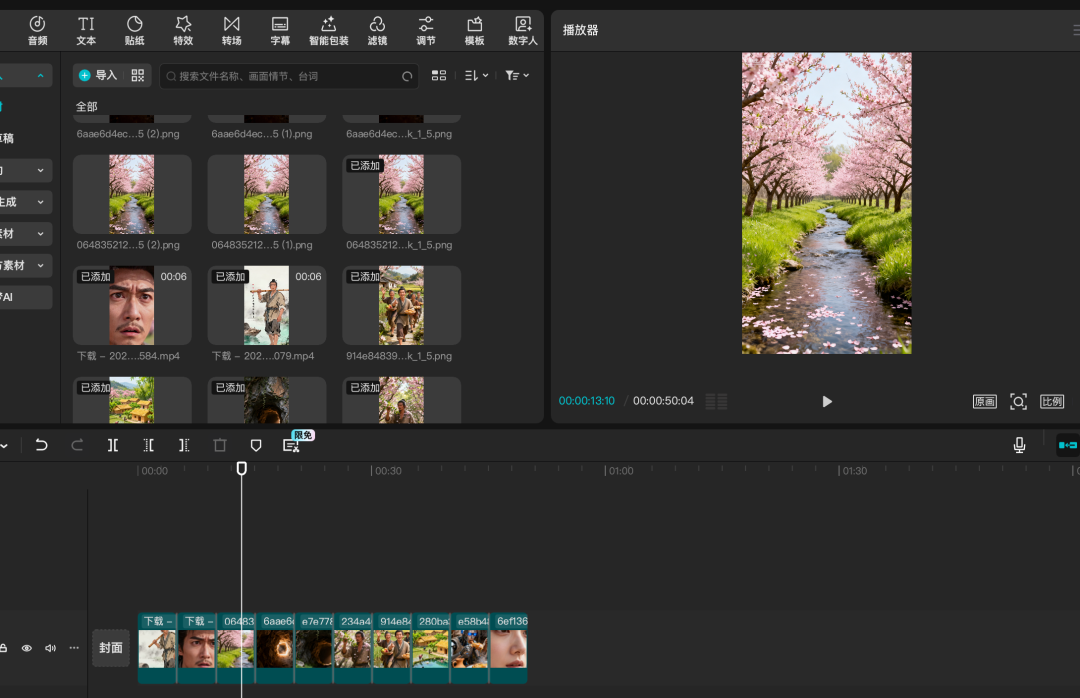Mute the track using the speaker icon
The image size is (1080, 698).
[50, 648]
